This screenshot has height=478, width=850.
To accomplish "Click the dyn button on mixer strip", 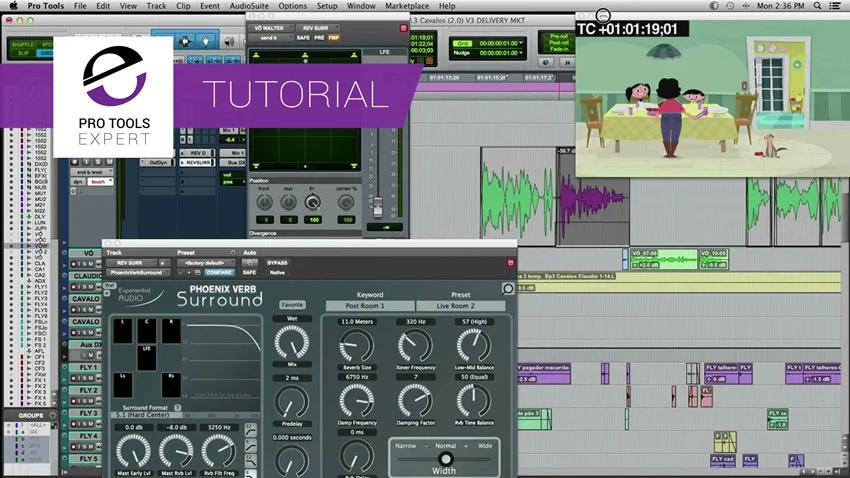I will (78, 182).
